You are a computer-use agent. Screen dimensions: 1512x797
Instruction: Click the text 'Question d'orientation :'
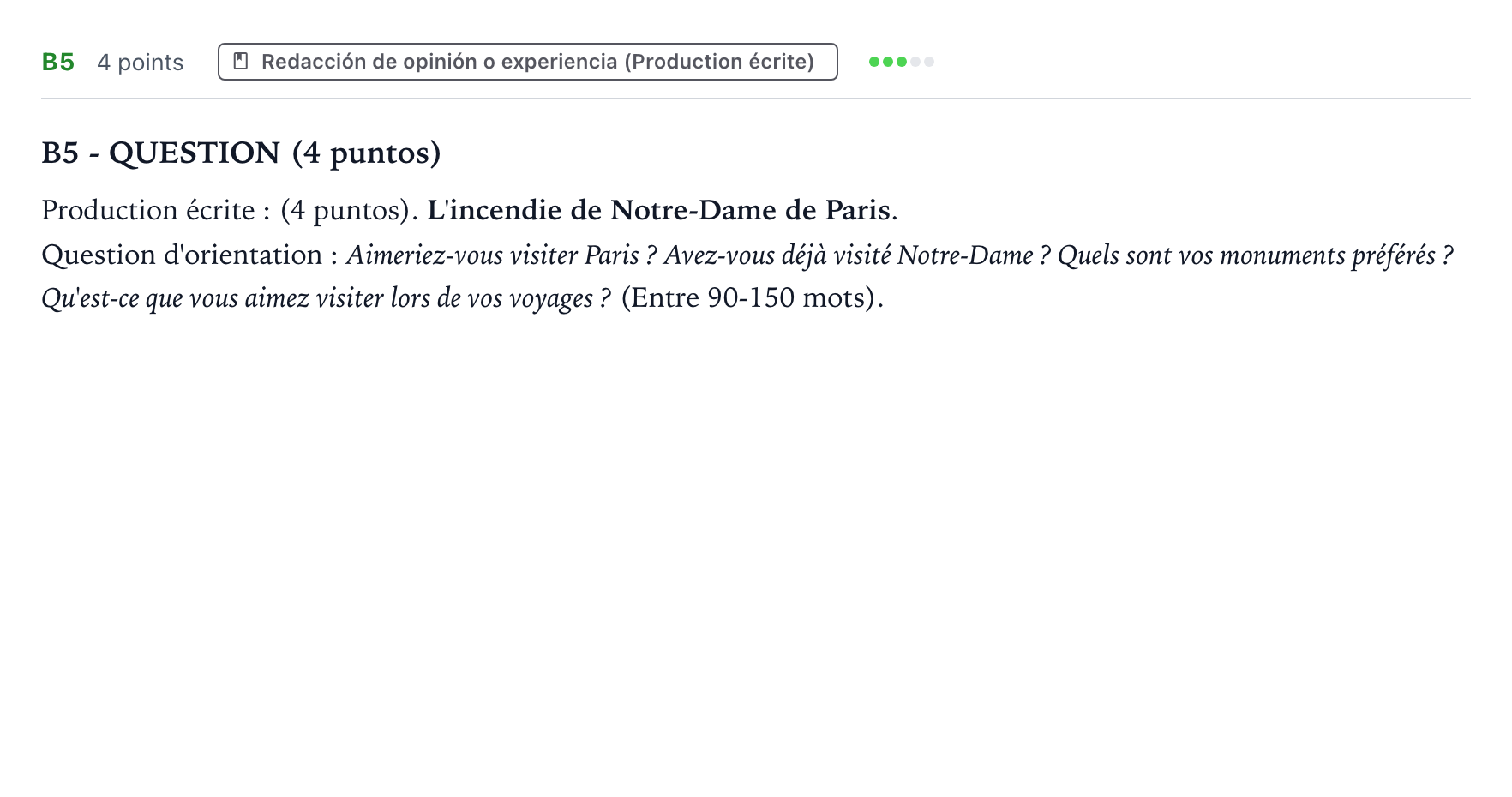[x=189, y=255]
